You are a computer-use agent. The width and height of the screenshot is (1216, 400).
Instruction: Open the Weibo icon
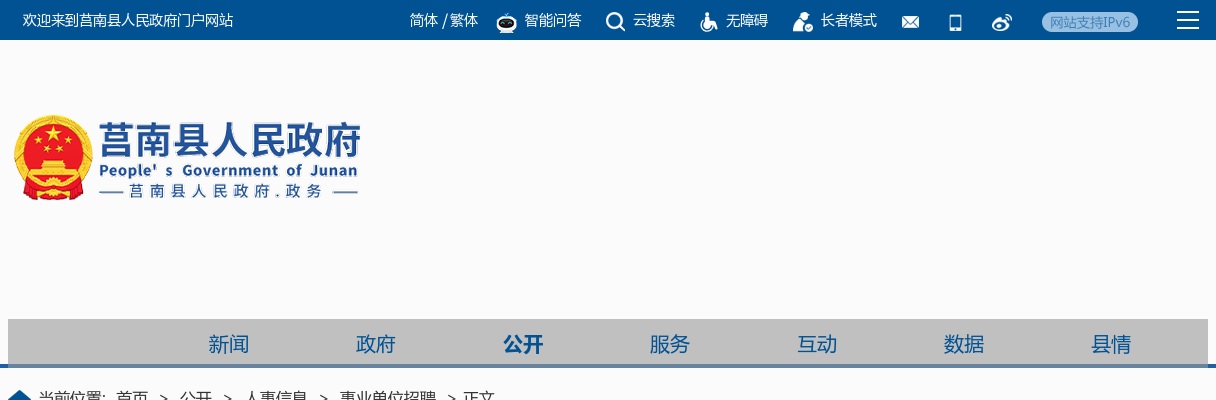(x=1001, y=22)
